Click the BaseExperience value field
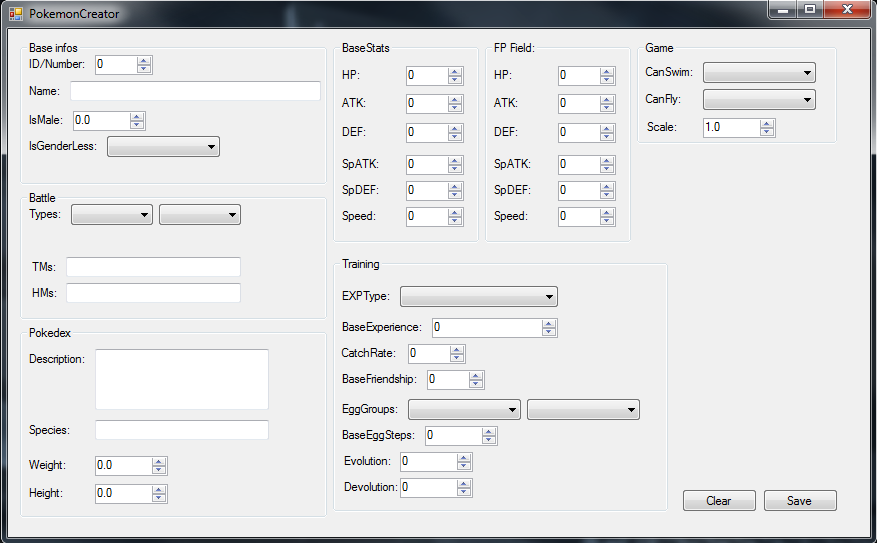Image resolution: width=877 pixels, height=543 pixels. click(487, 328)
